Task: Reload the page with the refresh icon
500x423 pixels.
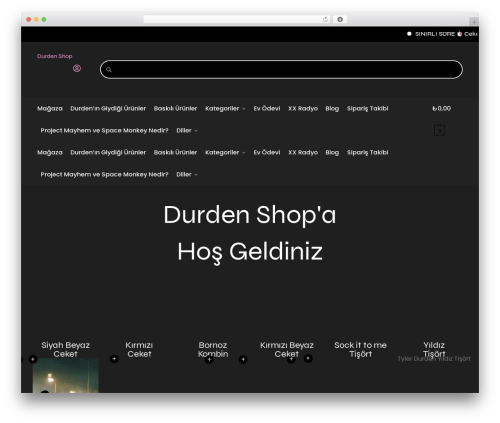Action: coord(325,20)
